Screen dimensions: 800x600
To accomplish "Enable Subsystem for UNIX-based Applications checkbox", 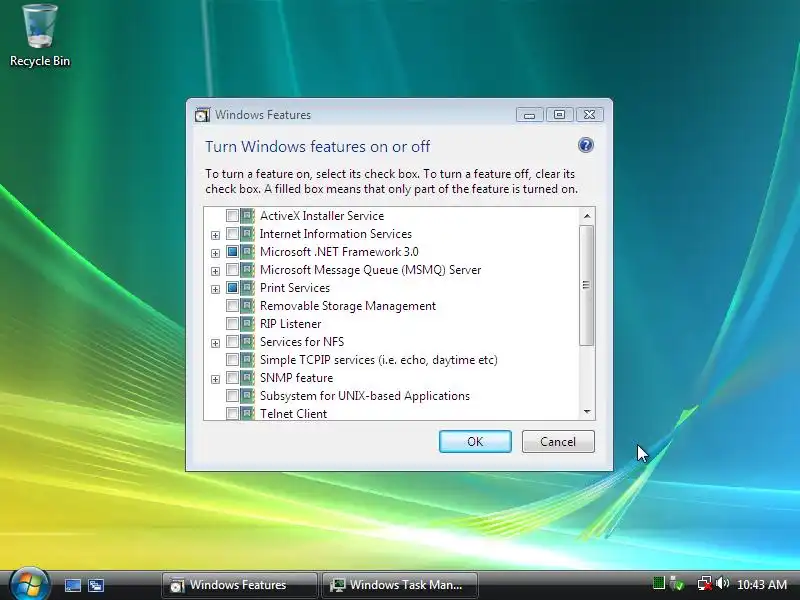I will click(232, 396).
